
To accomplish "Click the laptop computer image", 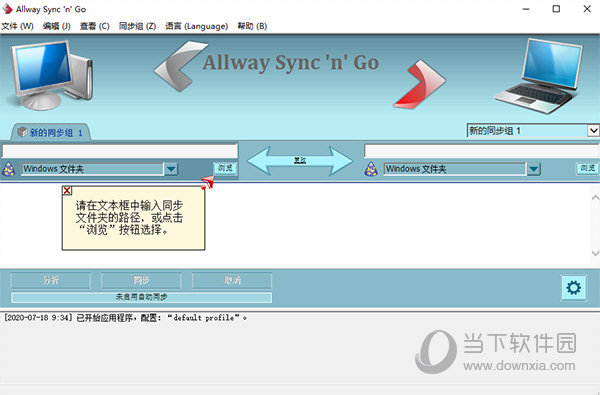I will click(540, 75).
